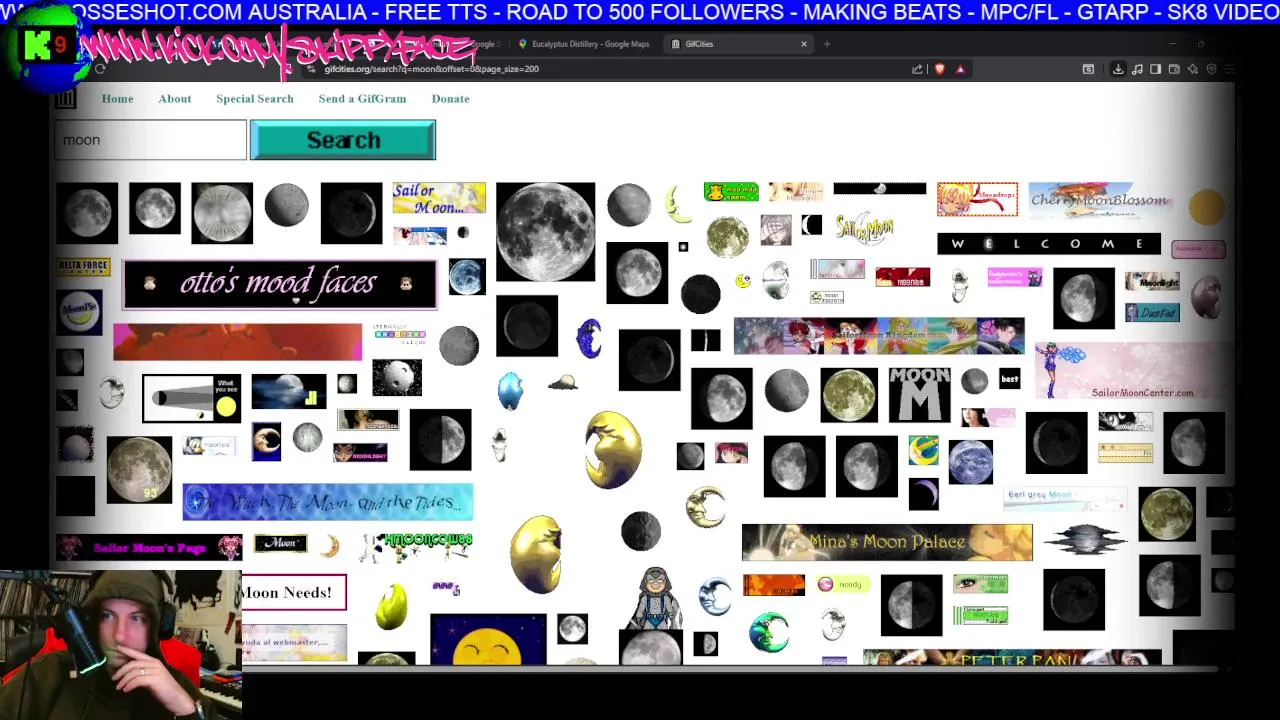Open the SailorMoonCenter.com banner
1280x720 pixels.
pos(1134,370)
